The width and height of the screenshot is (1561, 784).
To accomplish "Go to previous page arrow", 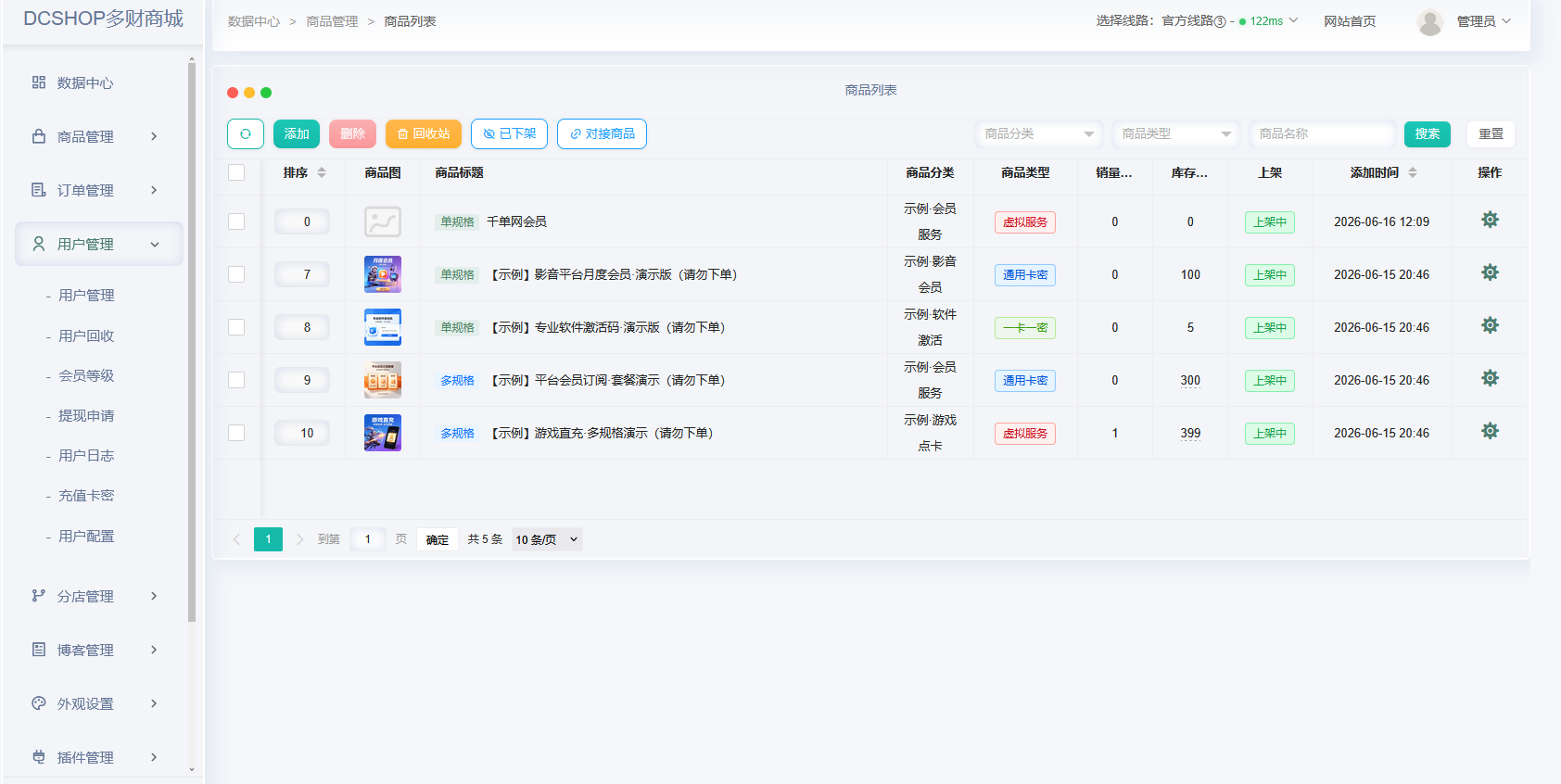I will point(237,539).
